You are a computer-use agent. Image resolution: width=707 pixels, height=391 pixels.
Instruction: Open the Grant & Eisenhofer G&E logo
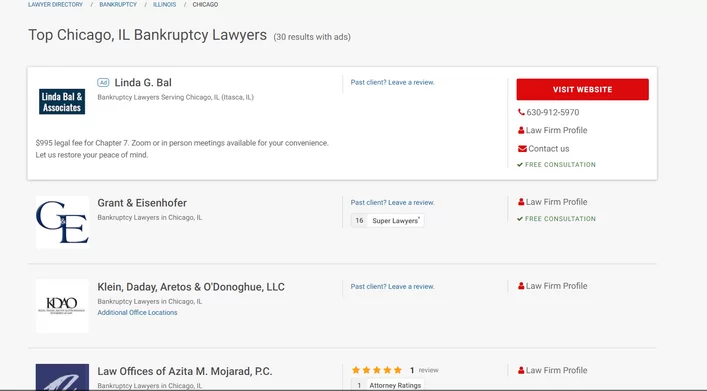(62, 222)
